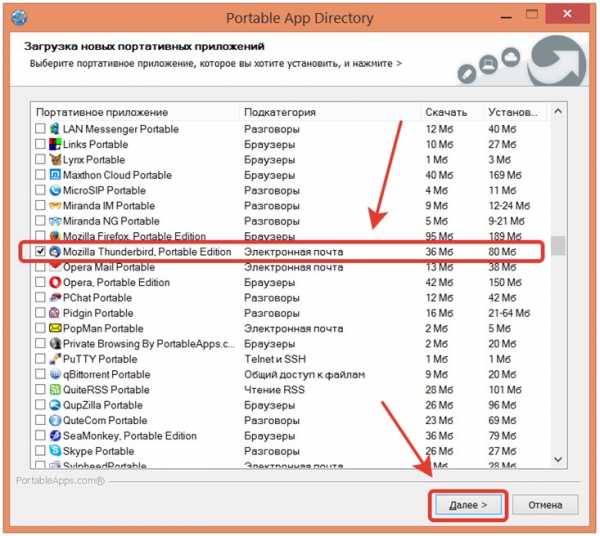Click scrollbar up arrow in app list
The width and height of the screenshot is (600, 536).
[x=558, y=111]
